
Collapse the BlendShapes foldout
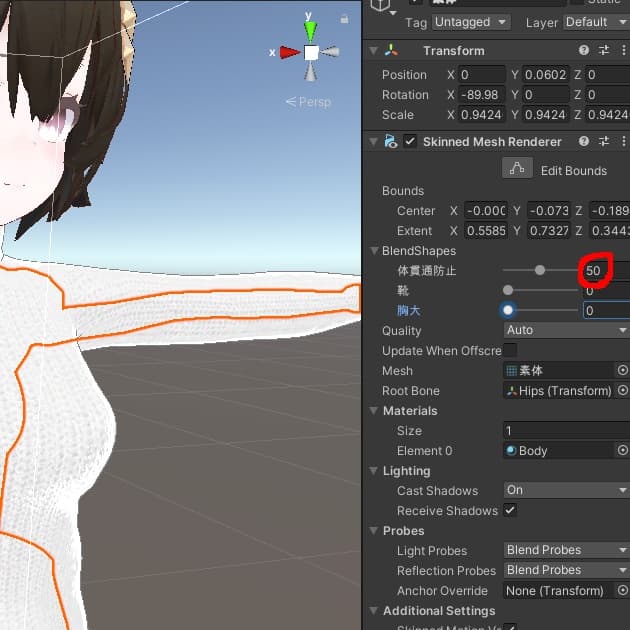(374, 251)
